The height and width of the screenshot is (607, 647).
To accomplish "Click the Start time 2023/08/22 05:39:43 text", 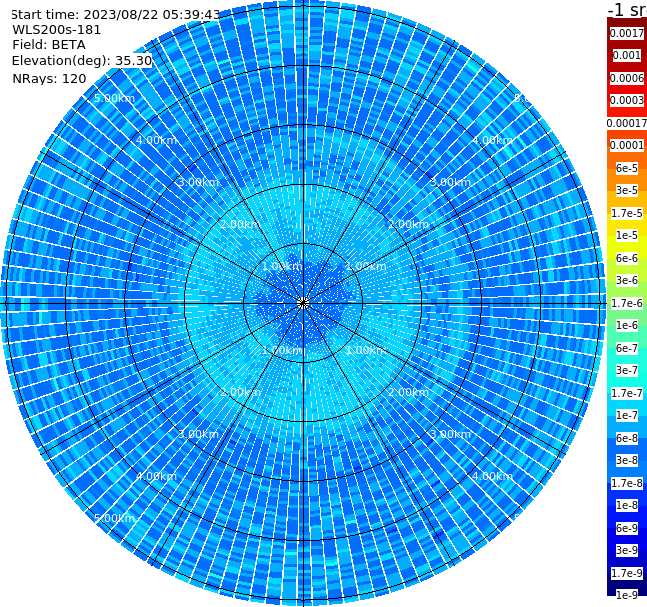I will click(116, 15).
